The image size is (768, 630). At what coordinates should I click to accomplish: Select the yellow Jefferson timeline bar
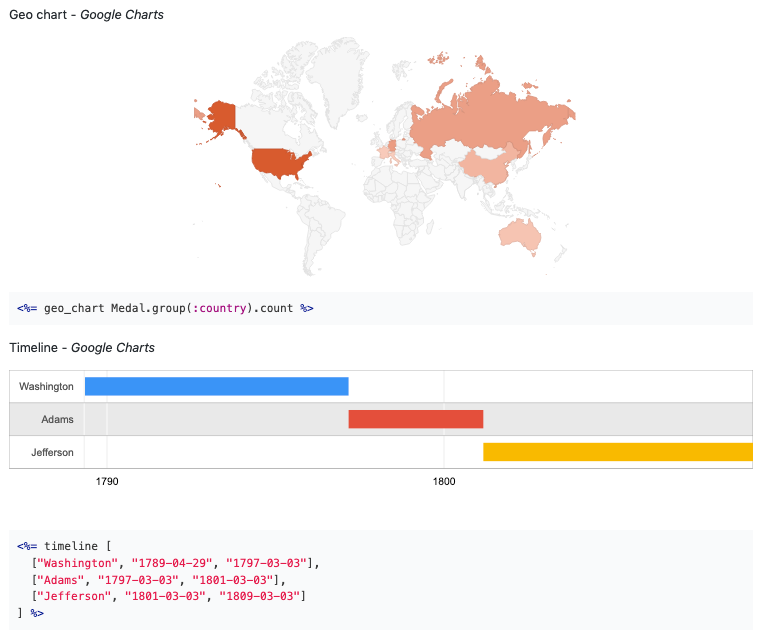click(x=617, y=452)
